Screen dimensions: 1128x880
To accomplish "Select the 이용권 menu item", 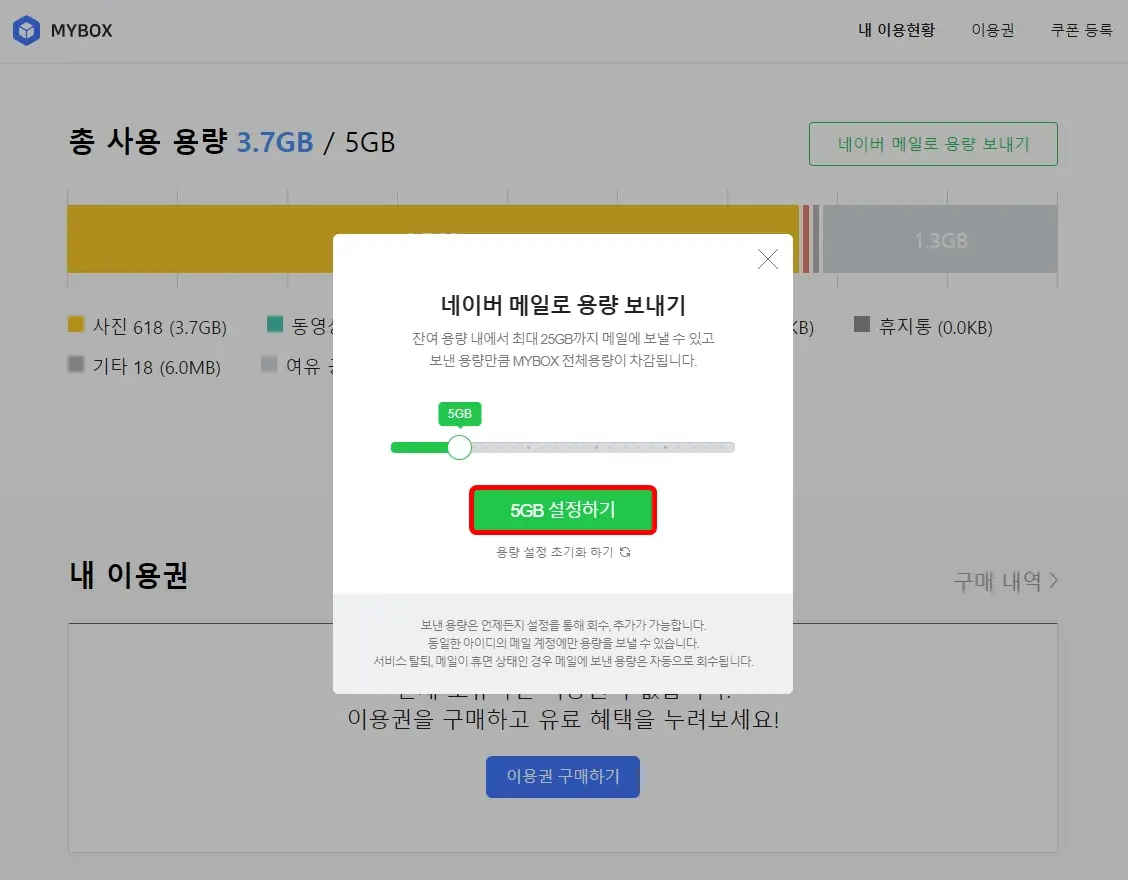I will click(993, 30).
